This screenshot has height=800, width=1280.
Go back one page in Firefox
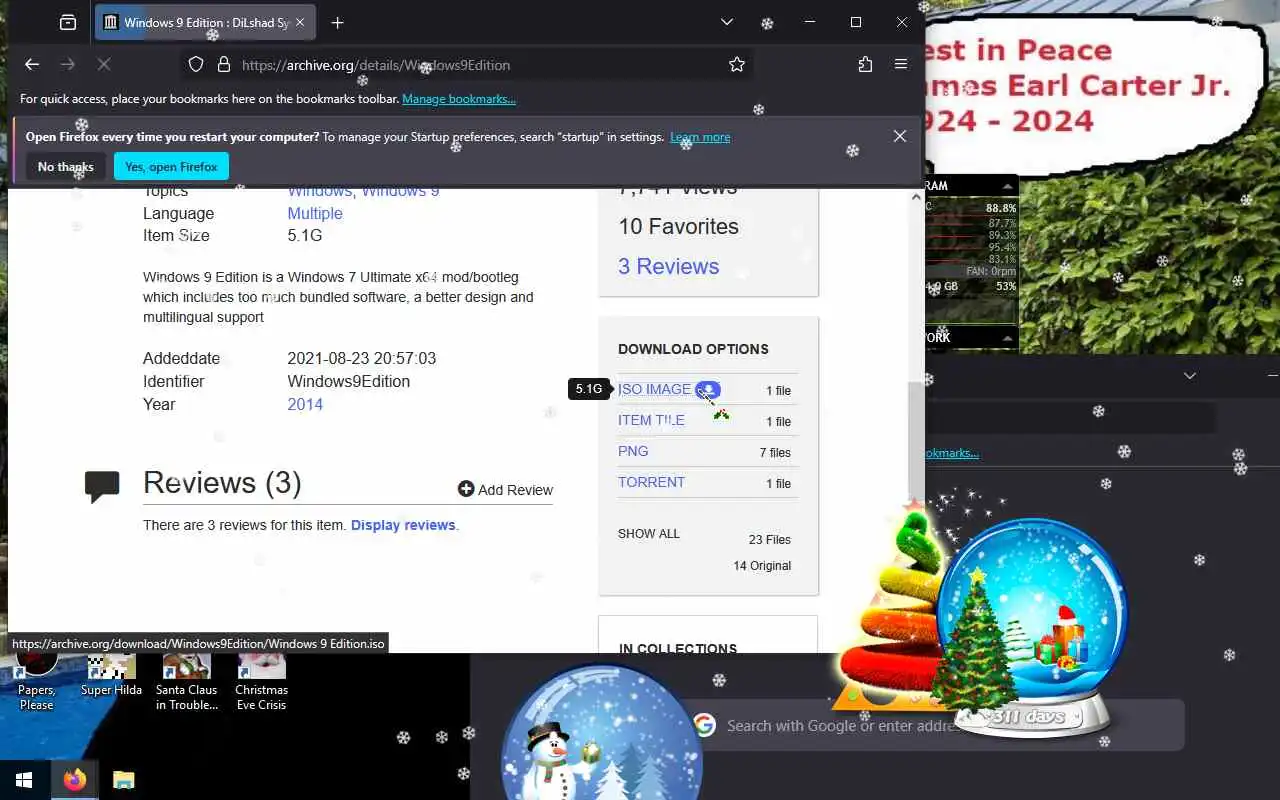[x=32, y=64]
